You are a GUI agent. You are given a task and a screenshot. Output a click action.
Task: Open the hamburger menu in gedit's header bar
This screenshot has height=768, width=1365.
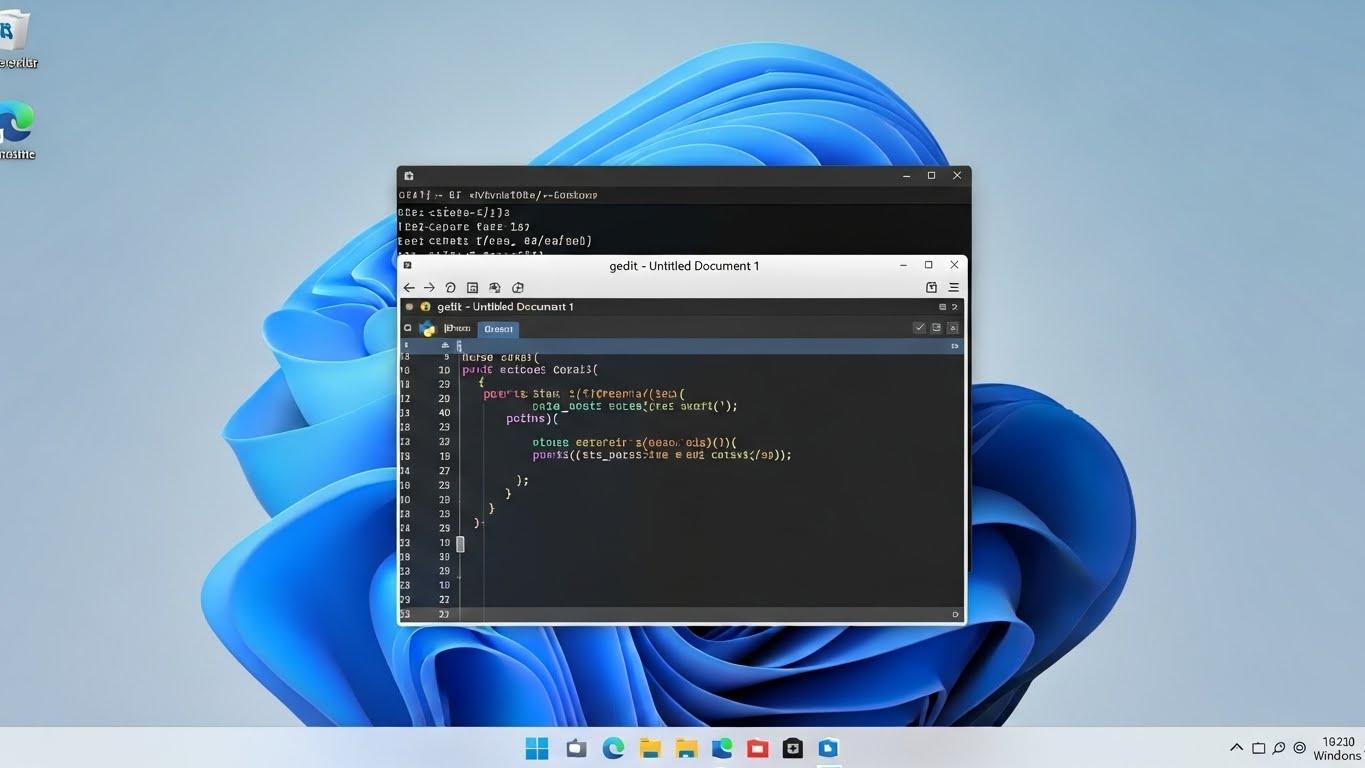pos(952,287)
